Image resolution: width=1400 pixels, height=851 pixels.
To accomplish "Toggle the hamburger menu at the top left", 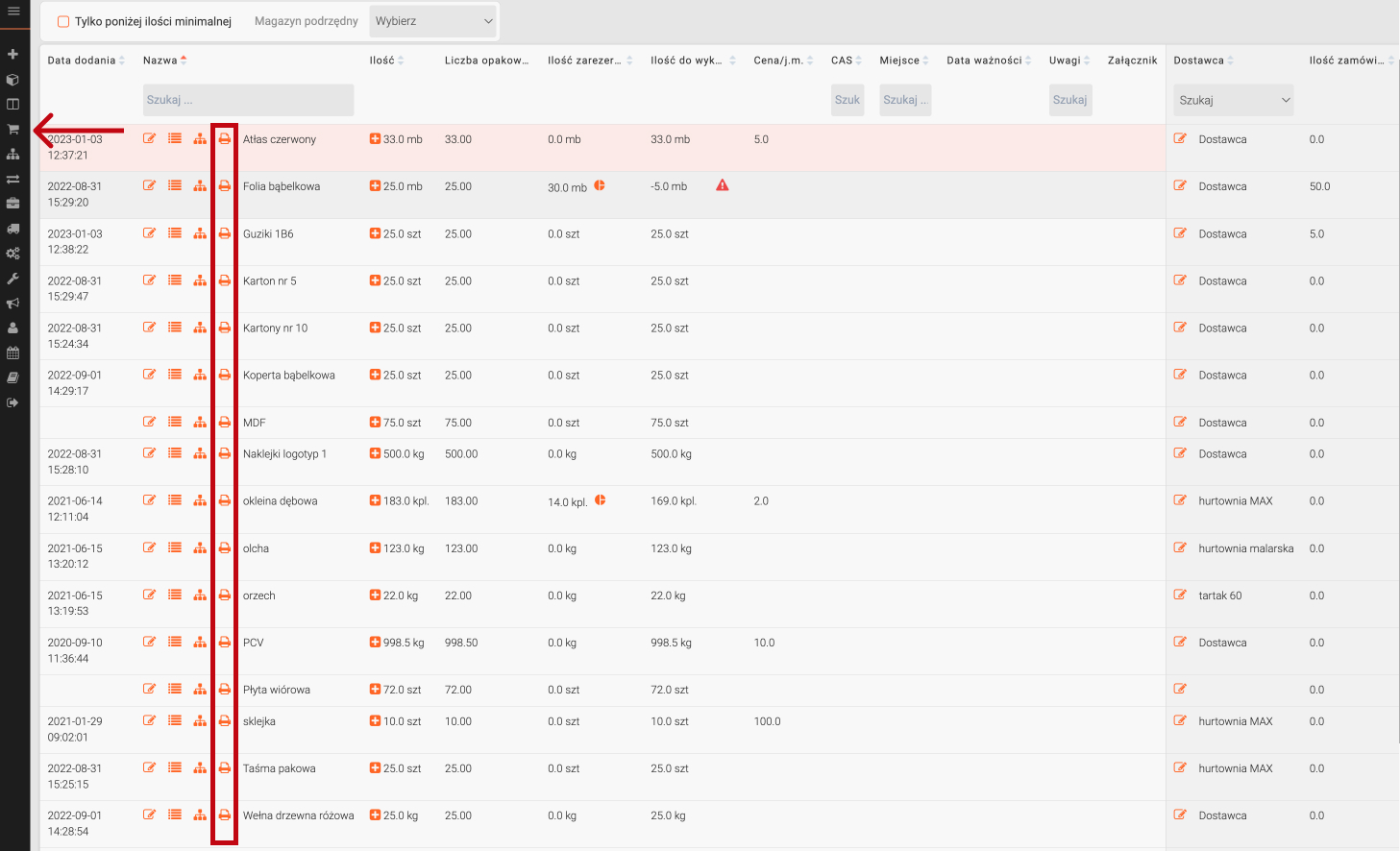I will (x=13, y=12).
